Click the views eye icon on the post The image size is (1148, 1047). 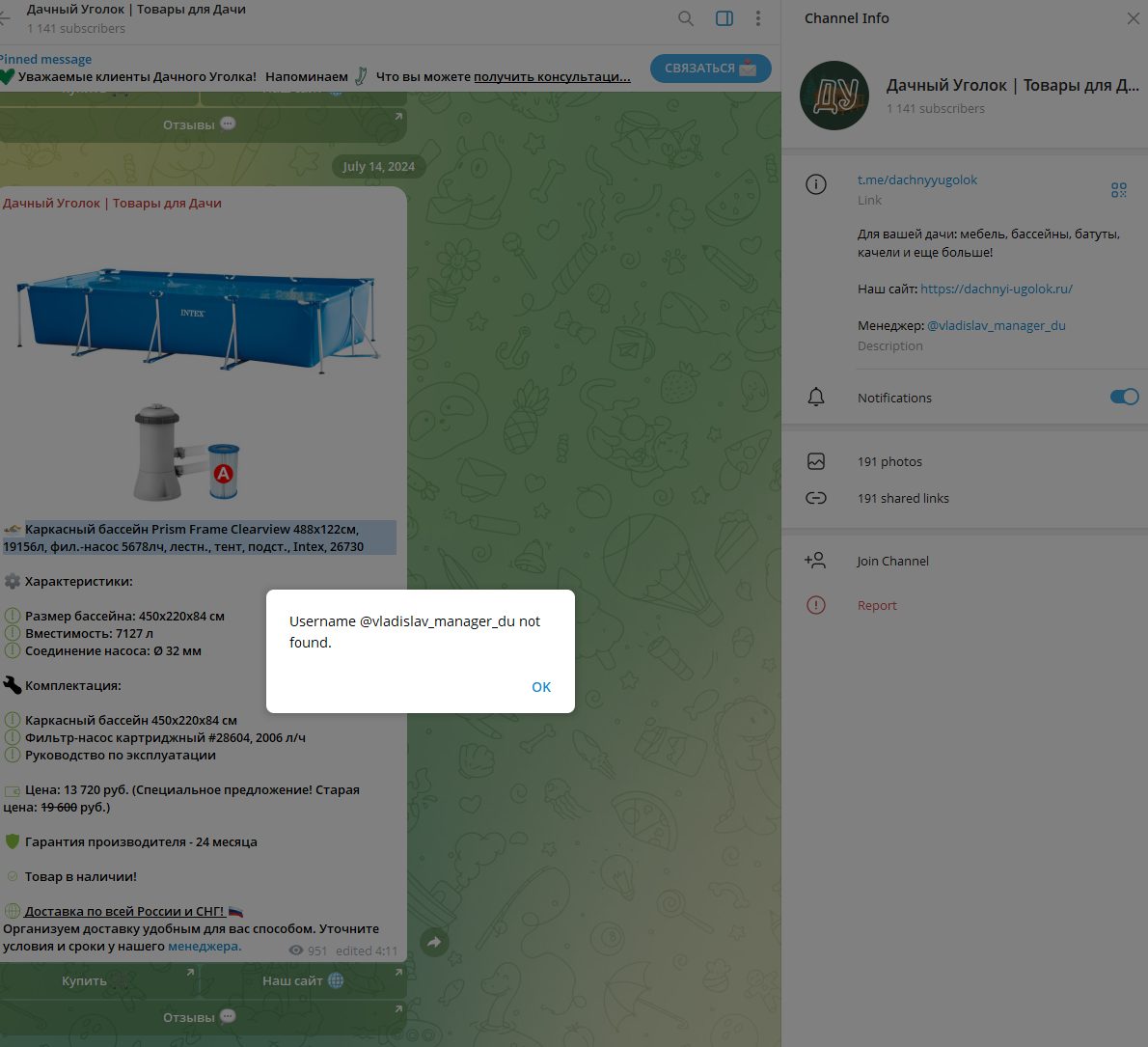(x=296, y=951)
